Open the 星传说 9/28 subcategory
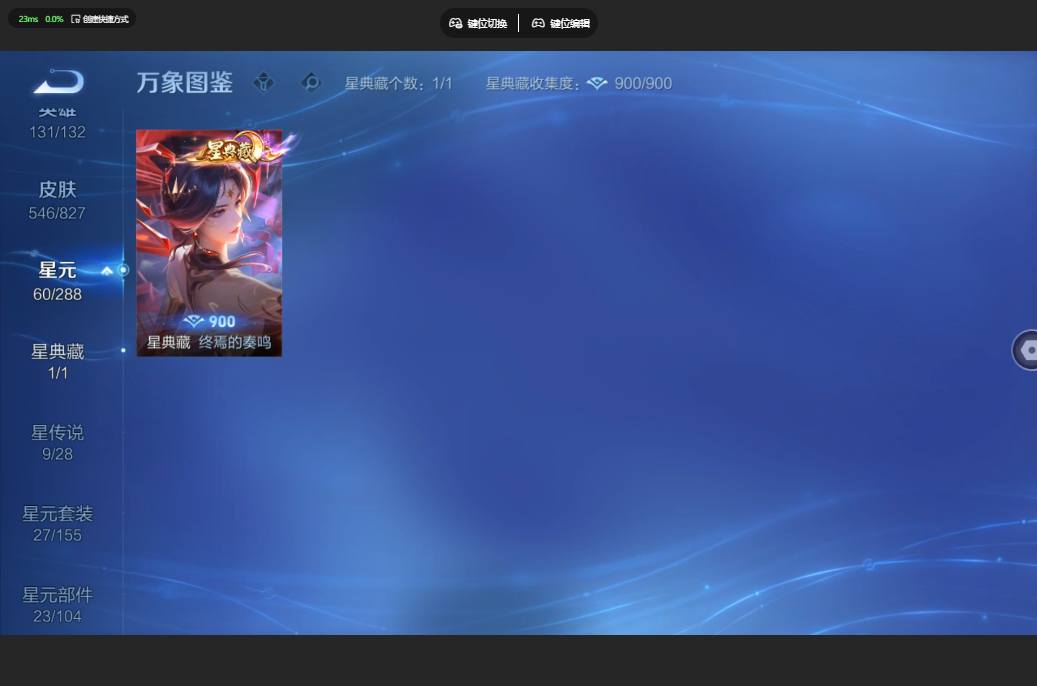The width and height of the screenshot is (1037, 686). [58, 443]
